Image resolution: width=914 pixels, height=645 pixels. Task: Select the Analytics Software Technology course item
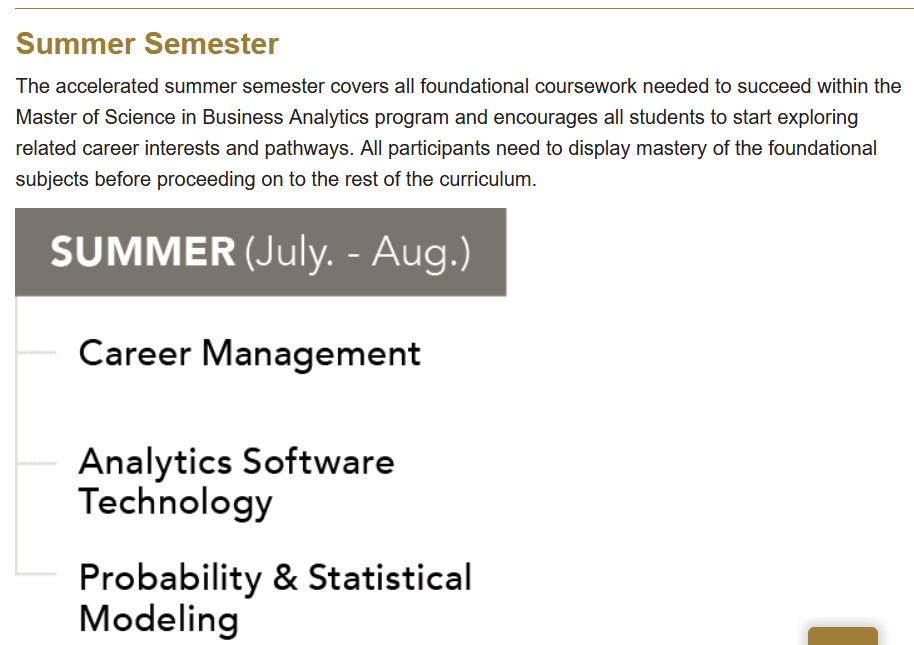pyautogui.click(x=236, y=482)
